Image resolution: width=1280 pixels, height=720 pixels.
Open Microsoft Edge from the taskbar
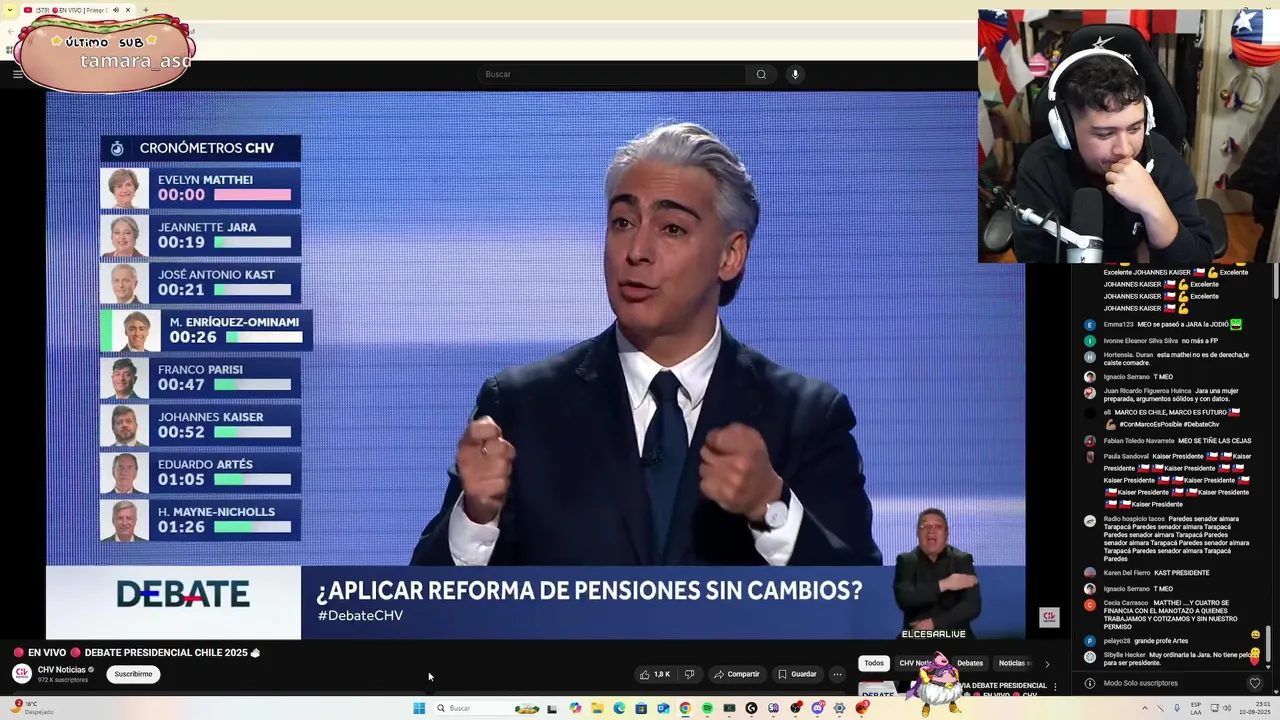619,708
